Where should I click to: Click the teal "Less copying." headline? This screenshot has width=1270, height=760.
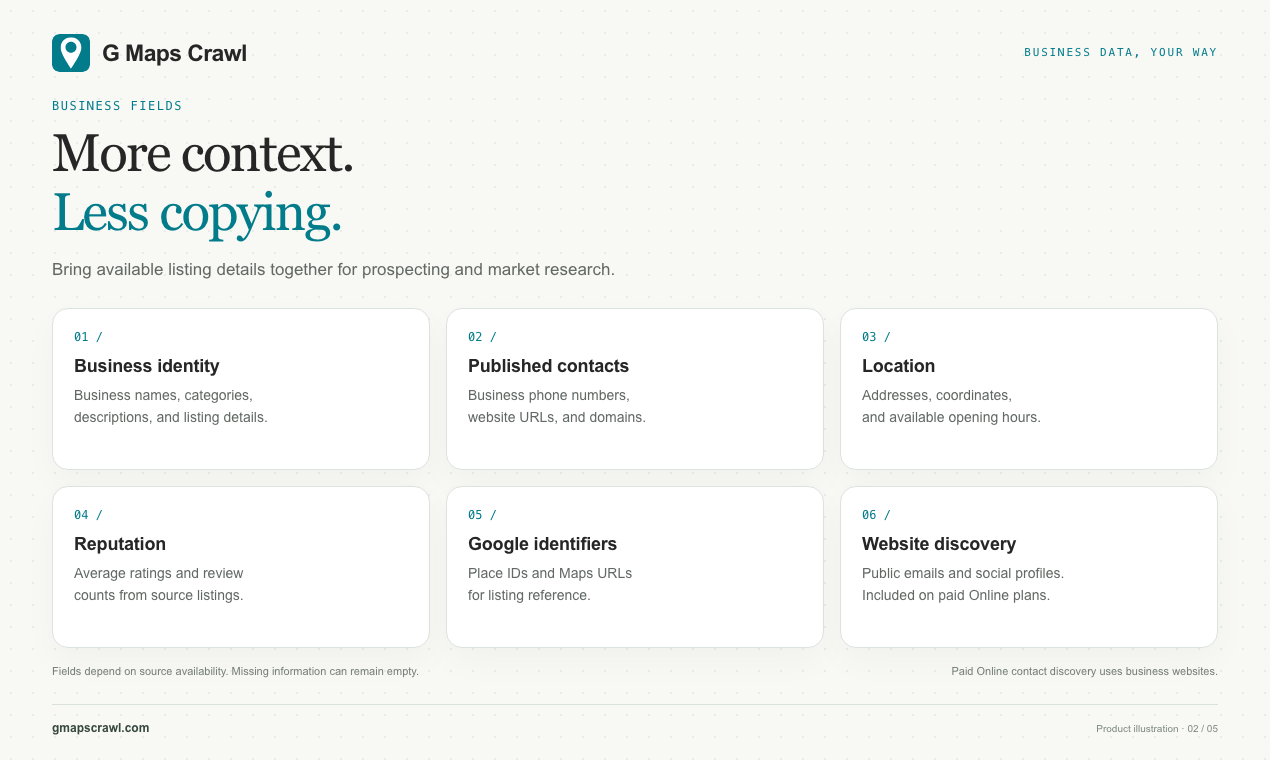197,213
